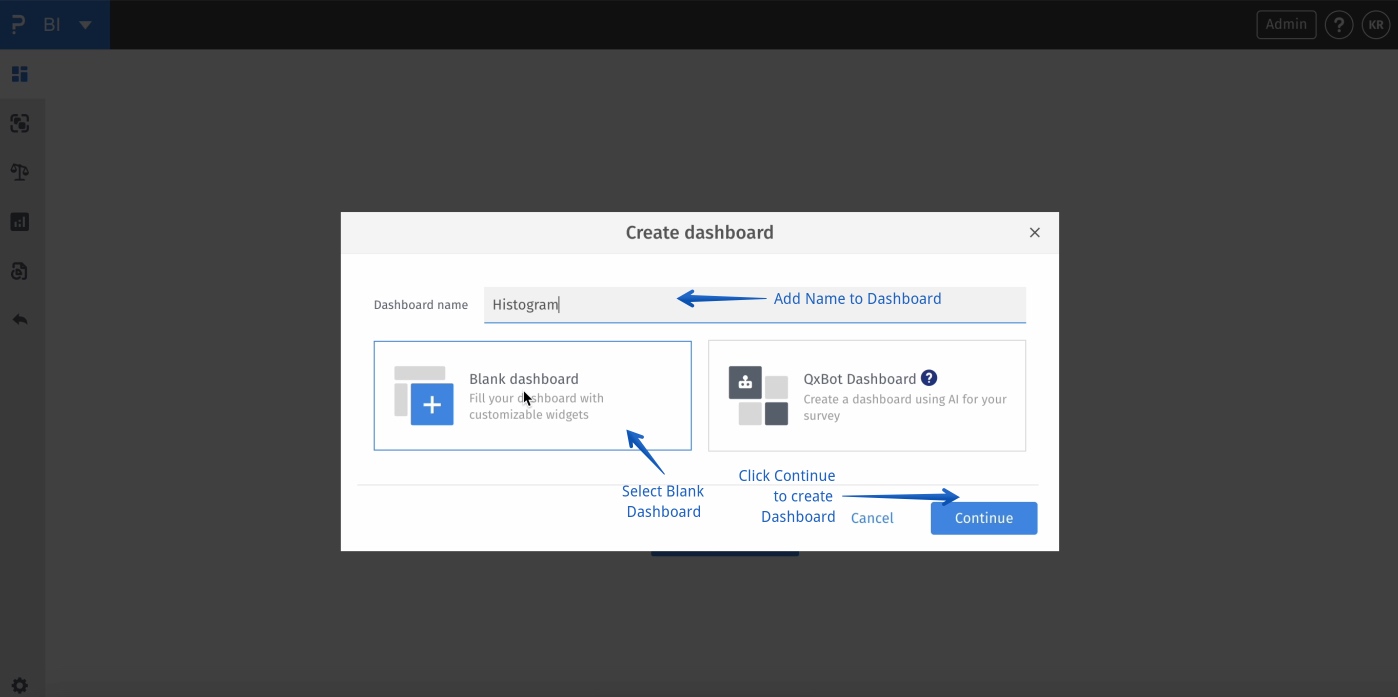Screen dimensions: 1398x697
Task: Click the QxBot robot tile icon
Action: click(745, 382)
